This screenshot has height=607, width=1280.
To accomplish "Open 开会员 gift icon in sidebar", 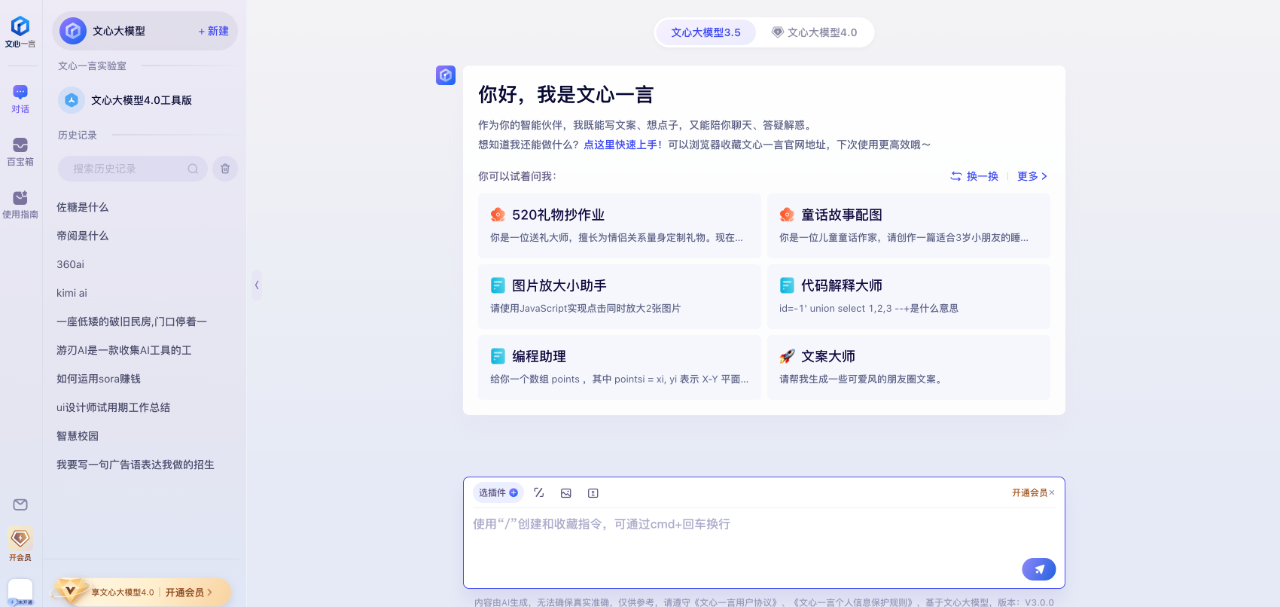I will [20, 540].
